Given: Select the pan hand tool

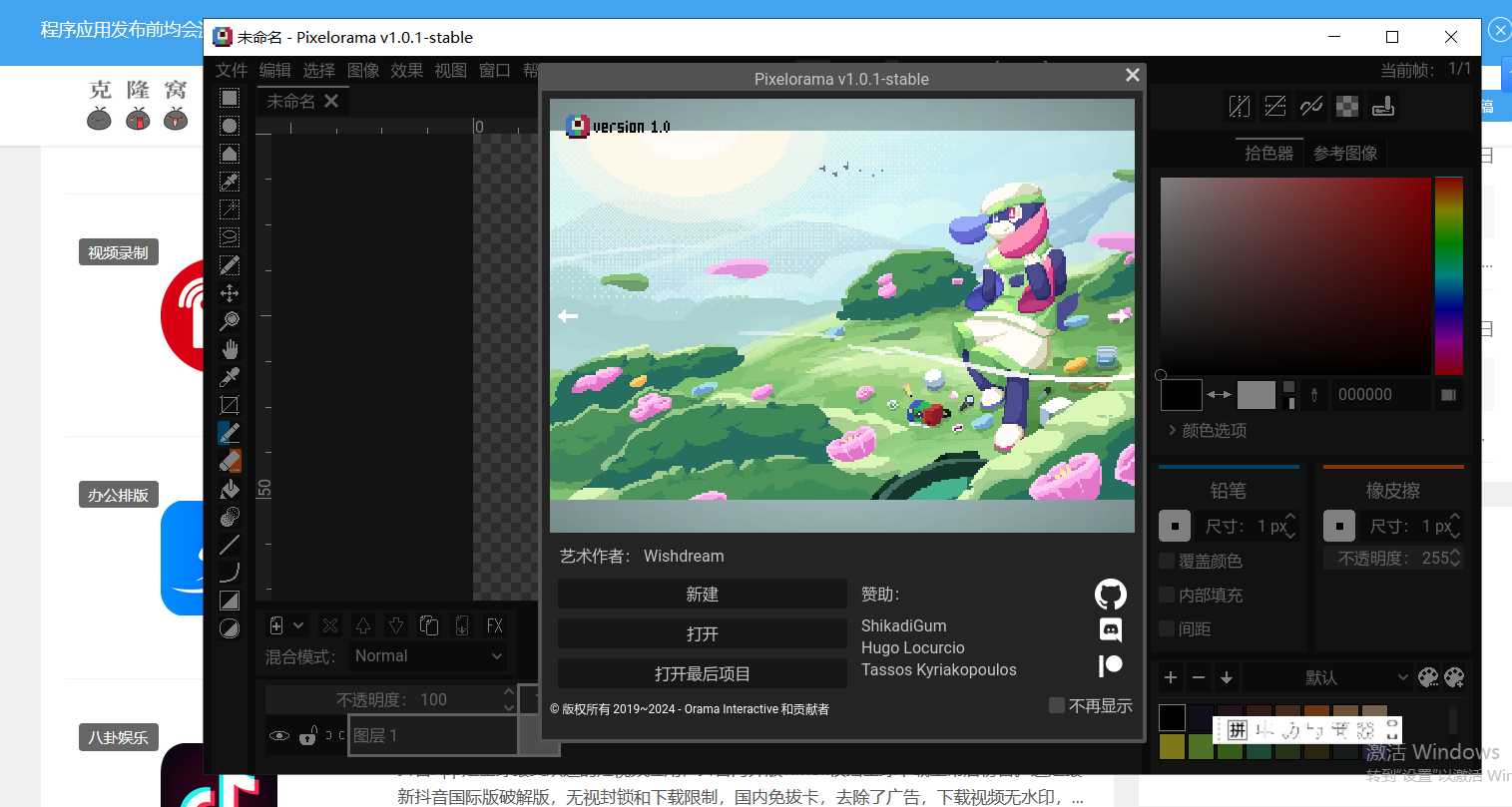Looking at the screenshot, I should [230, 349].
